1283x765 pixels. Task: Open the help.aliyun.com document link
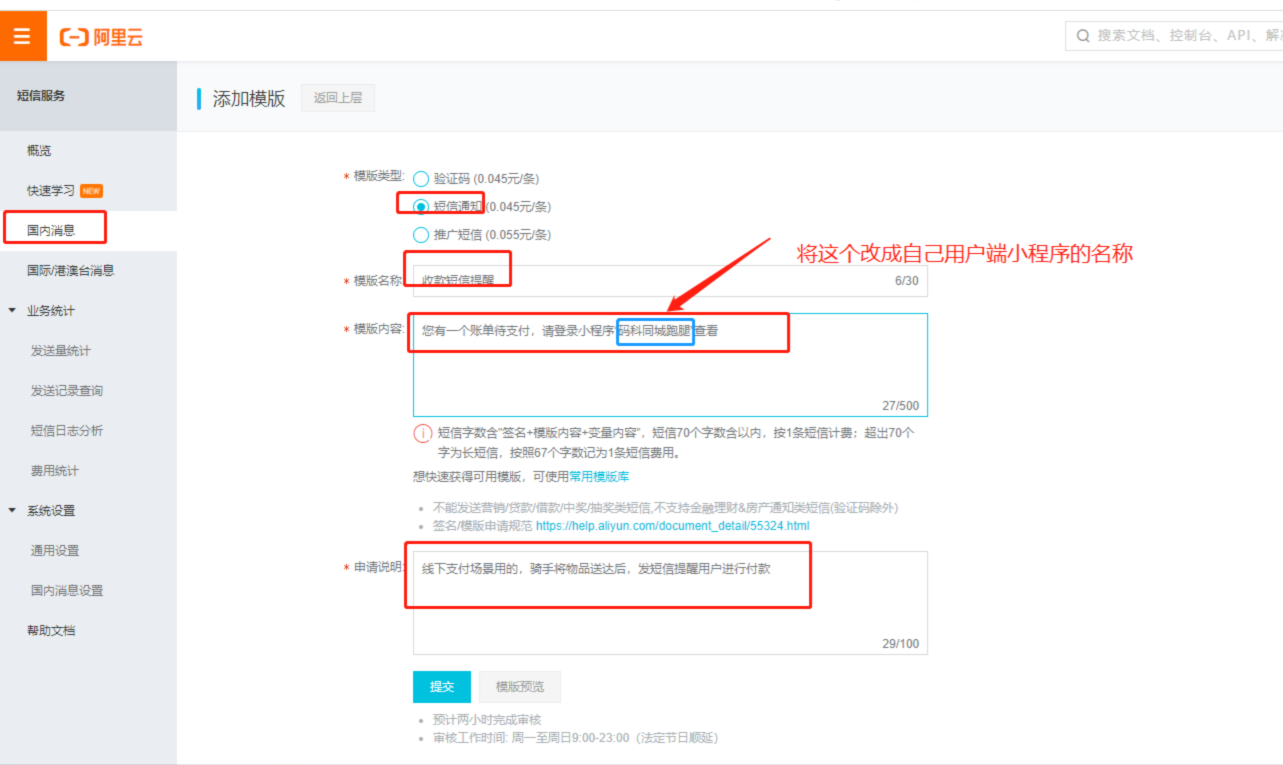pyautogui.click(x=672, y=526)
